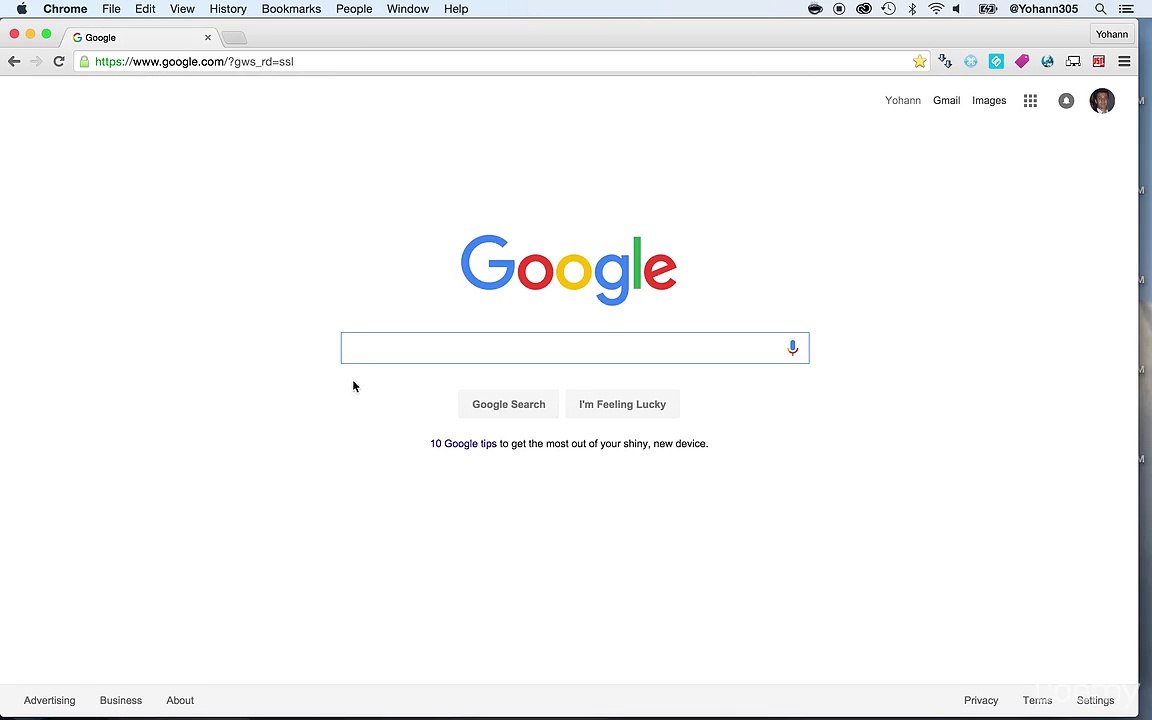Image resolution: width=1152 pixels, height=720 pixels.
Task: Click the Yohann profile button in title bar
Action: pyautogui.click(x=1112, y=35)
